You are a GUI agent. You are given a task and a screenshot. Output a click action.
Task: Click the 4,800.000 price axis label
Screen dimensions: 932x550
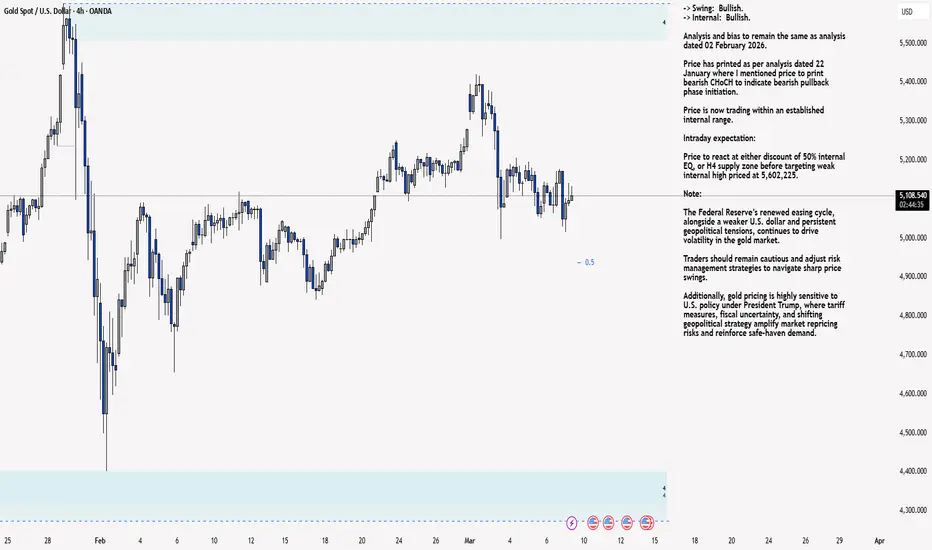coord(913,316)
